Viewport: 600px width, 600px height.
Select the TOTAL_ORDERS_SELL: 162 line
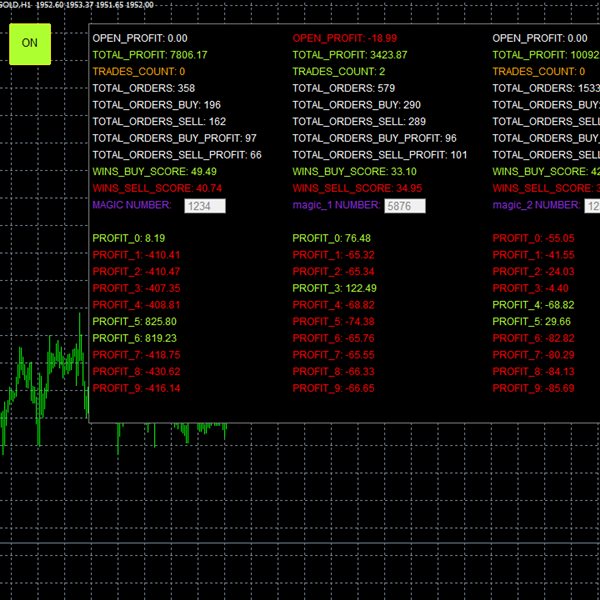coord(159,121)
